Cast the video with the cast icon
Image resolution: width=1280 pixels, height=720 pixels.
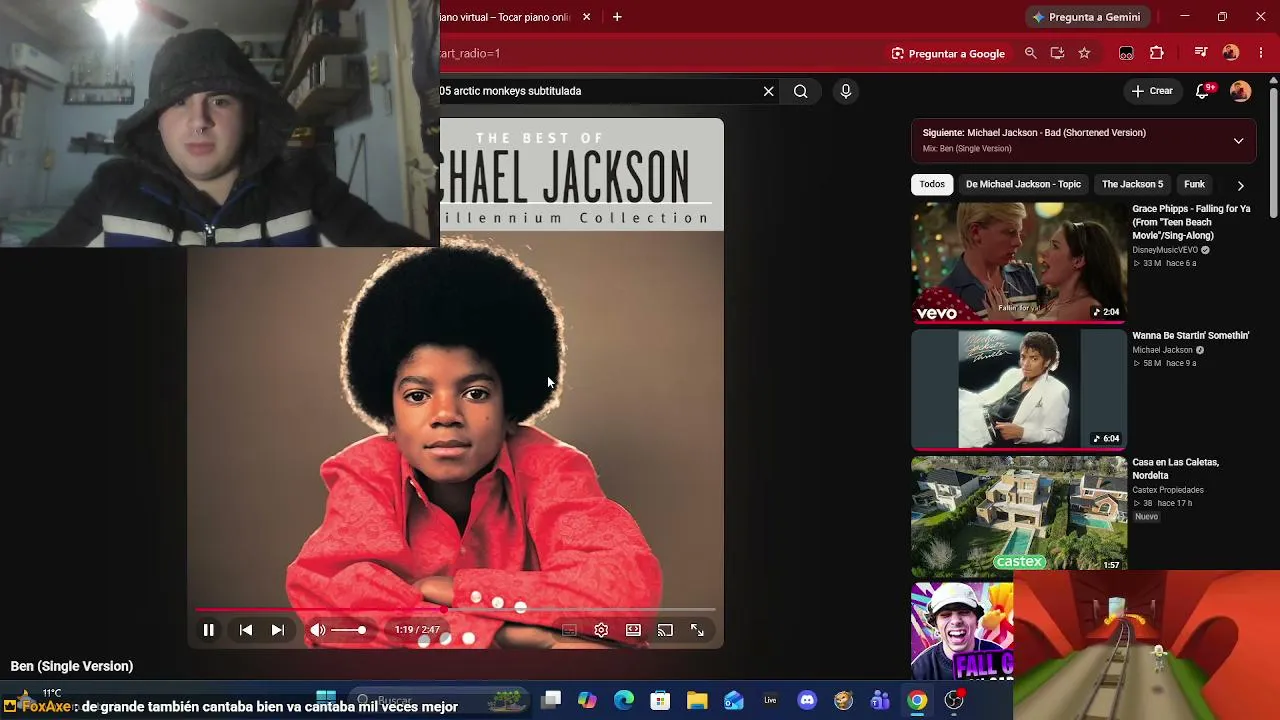665,630
